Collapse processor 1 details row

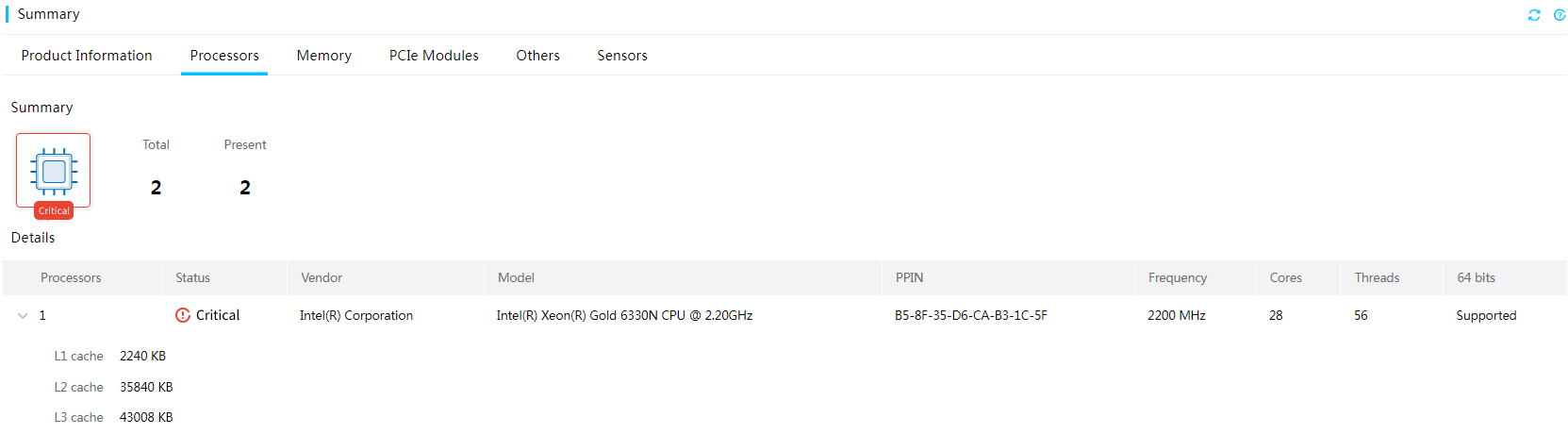pos(23,316)
